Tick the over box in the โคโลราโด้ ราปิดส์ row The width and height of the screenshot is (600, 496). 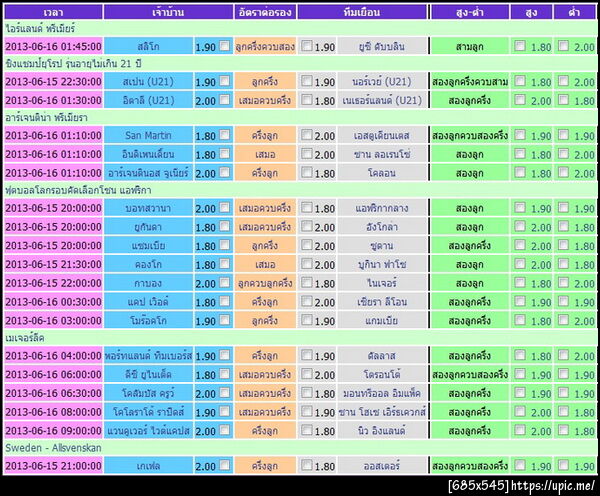tap(520, 411)
